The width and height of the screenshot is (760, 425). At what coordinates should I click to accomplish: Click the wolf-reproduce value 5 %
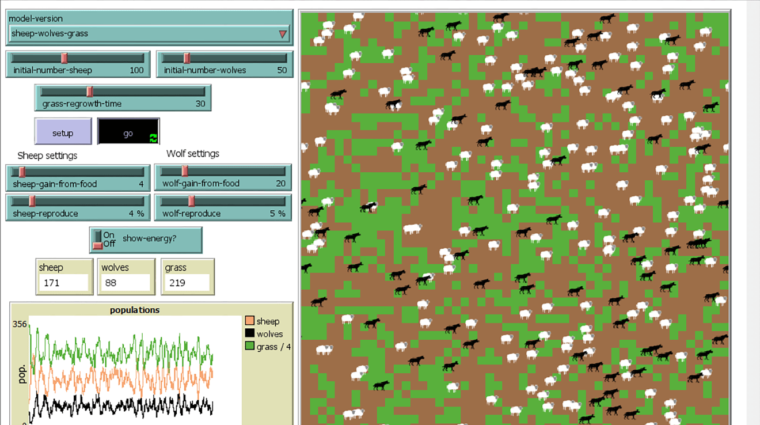(x=278, y=214)
